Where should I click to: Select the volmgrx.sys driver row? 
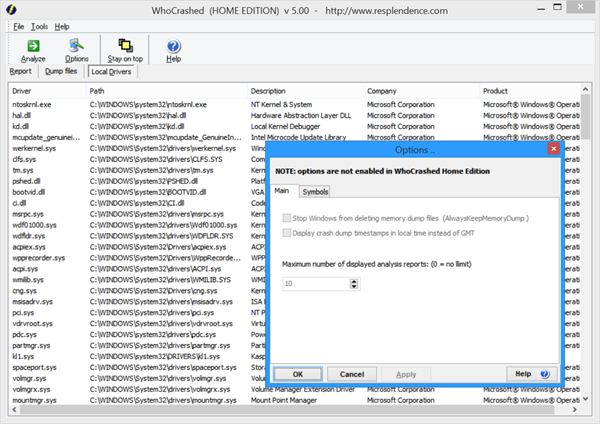[x=295, y=389]
